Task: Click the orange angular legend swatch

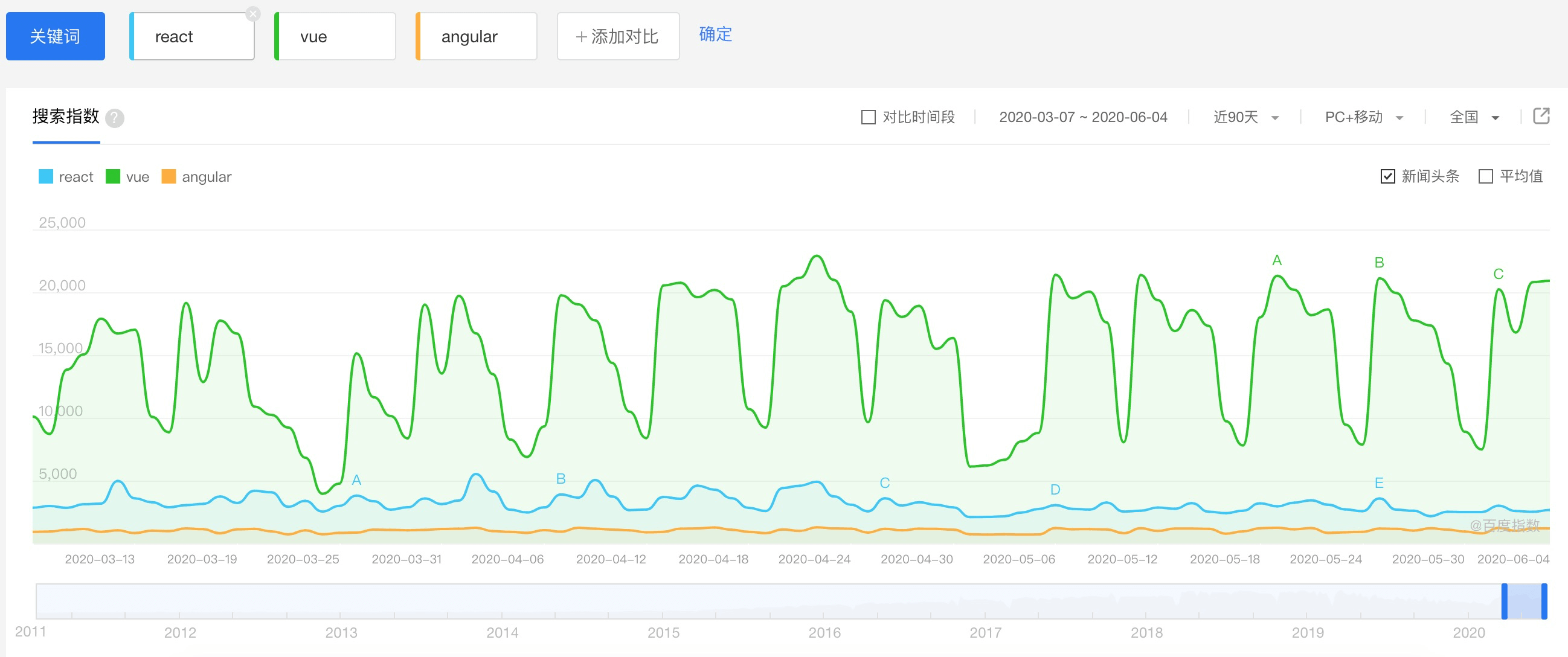Action: [169, 176]
